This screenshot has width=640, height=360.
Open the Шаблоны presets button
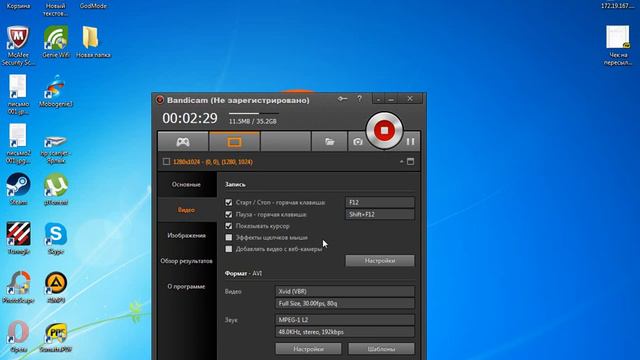tap(381, 349)
